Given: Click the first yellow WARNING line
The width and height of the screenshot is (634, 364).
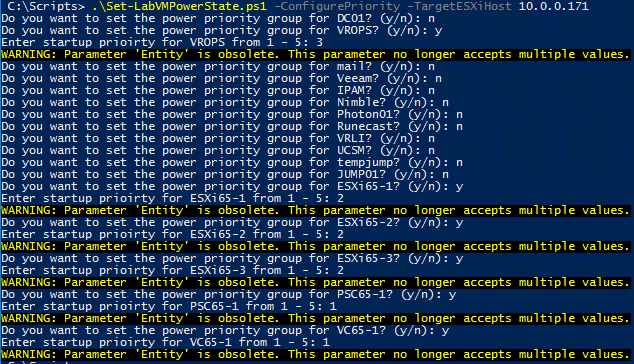Looking at the screenshot, I should 315,55.
